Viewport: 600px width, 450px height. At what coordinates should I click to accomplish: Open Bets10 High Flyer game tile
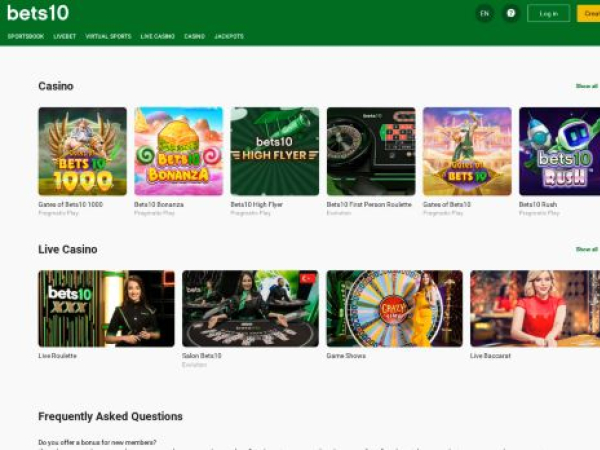[x=274, y=151]
